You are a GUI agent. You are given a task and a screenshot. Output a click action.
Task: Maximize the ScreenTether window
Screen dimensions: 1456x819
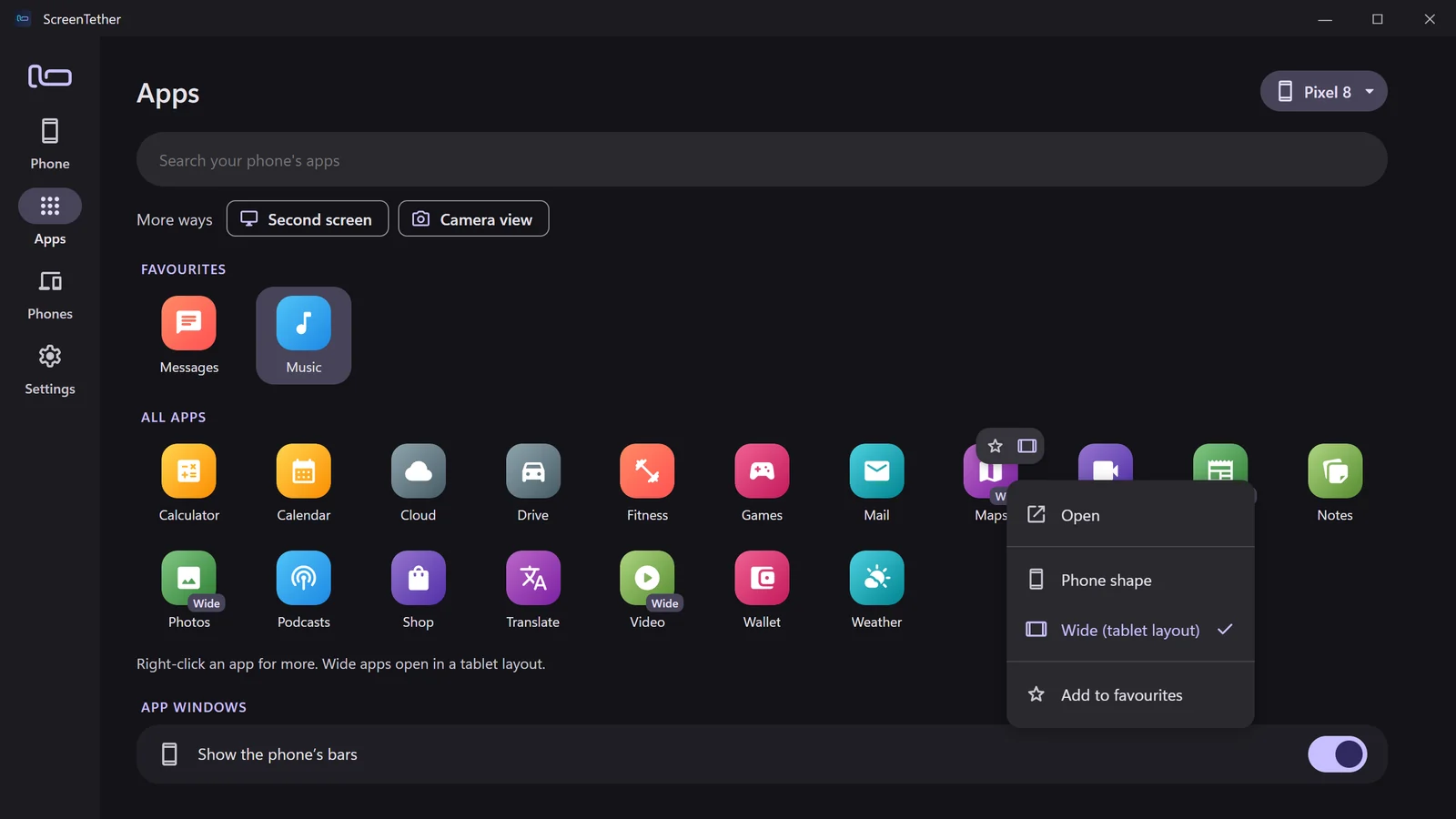1378,18
